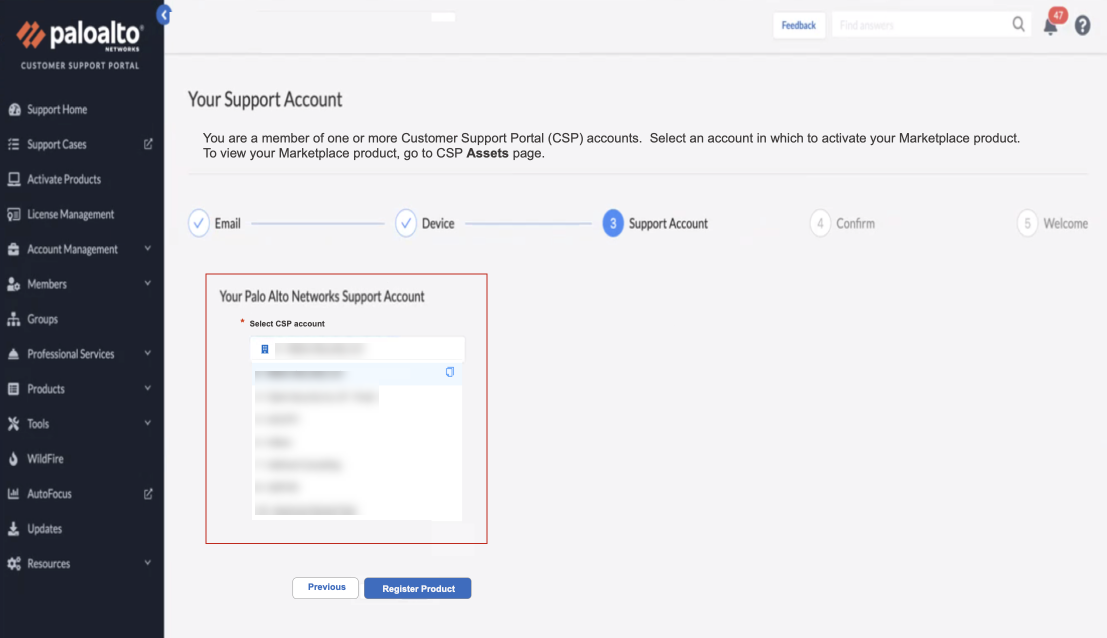Open the Select CSP account dropdown
The image size is (1107, 638).
coord(357,349)
